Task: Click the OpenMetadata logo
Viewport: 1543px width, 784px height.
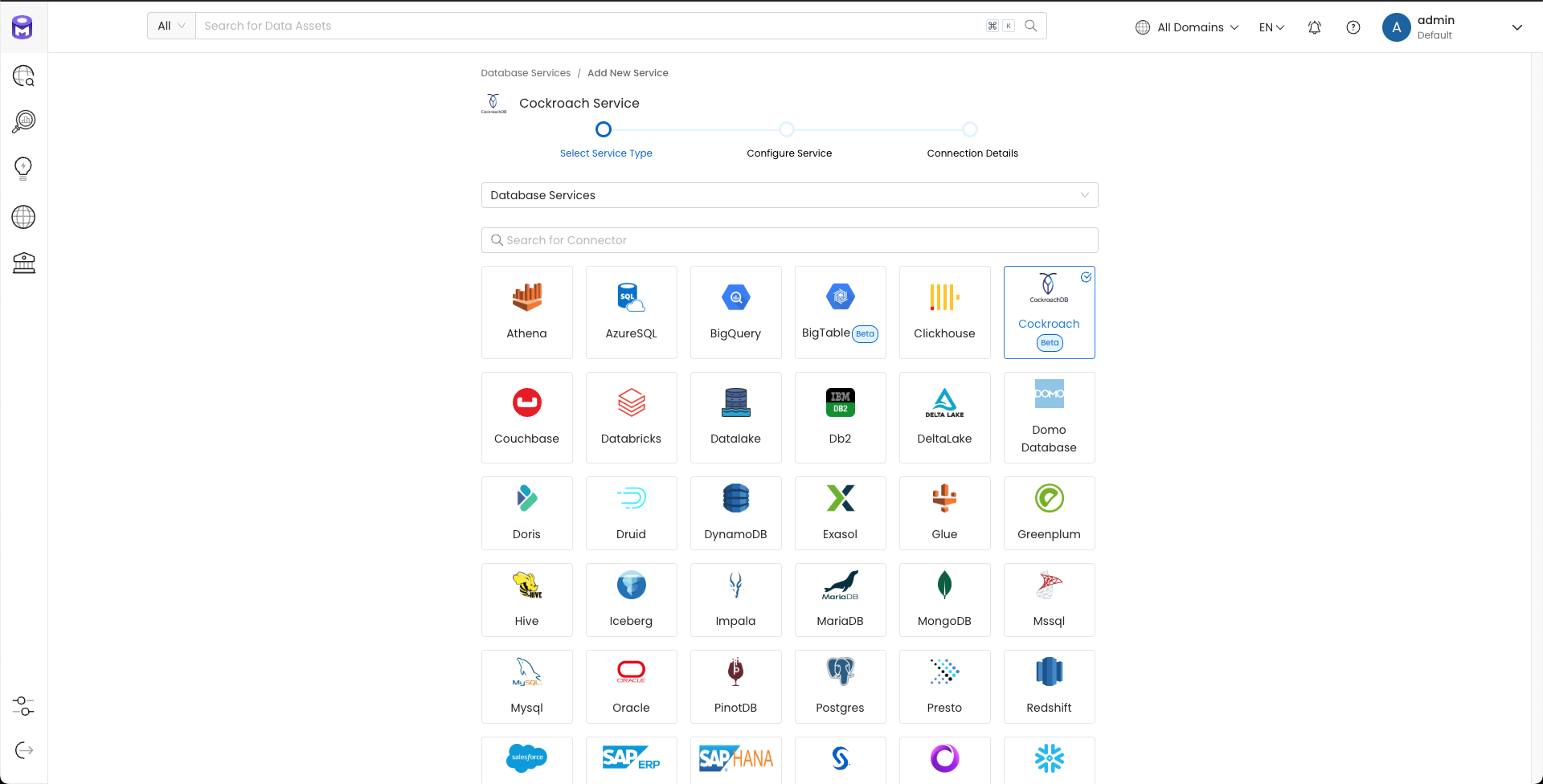Action: pos(23,27)
